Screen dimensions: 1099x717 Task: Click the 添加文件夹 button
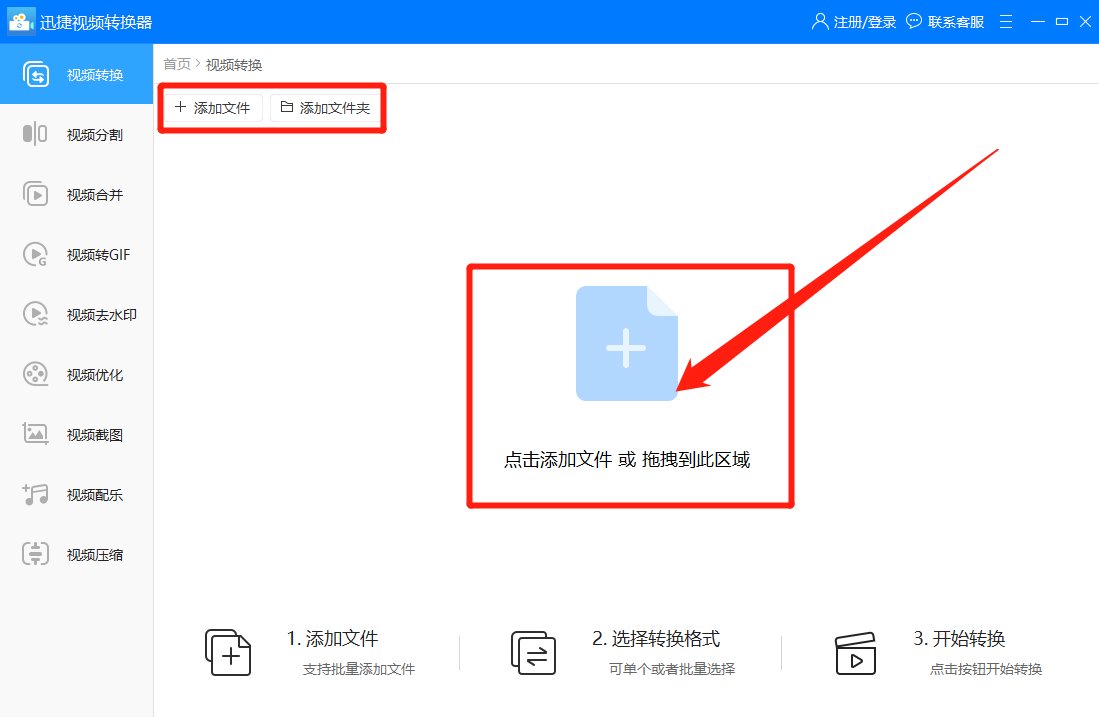coord(327,107)
